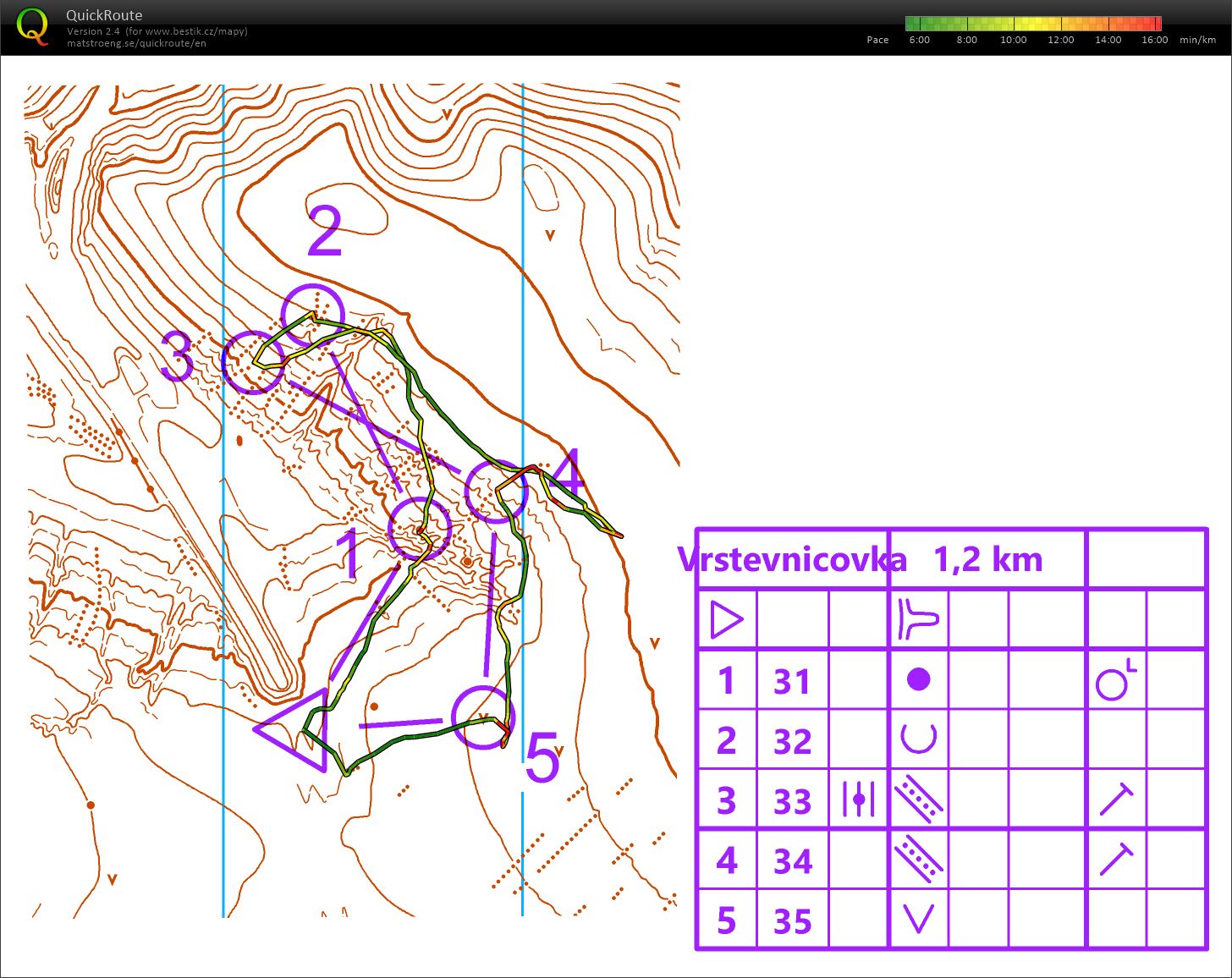This screenshot has height=978, width=1232.
Task: Click control circle 5 on the map
Action: [x=483, y=717]
